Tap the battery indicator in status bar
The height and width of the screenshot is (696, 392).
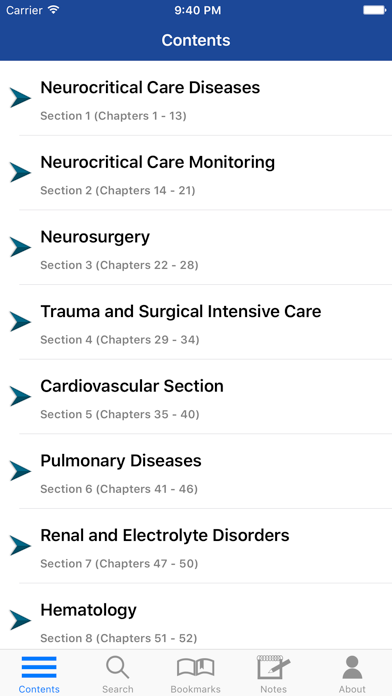(x=375, y=10)
